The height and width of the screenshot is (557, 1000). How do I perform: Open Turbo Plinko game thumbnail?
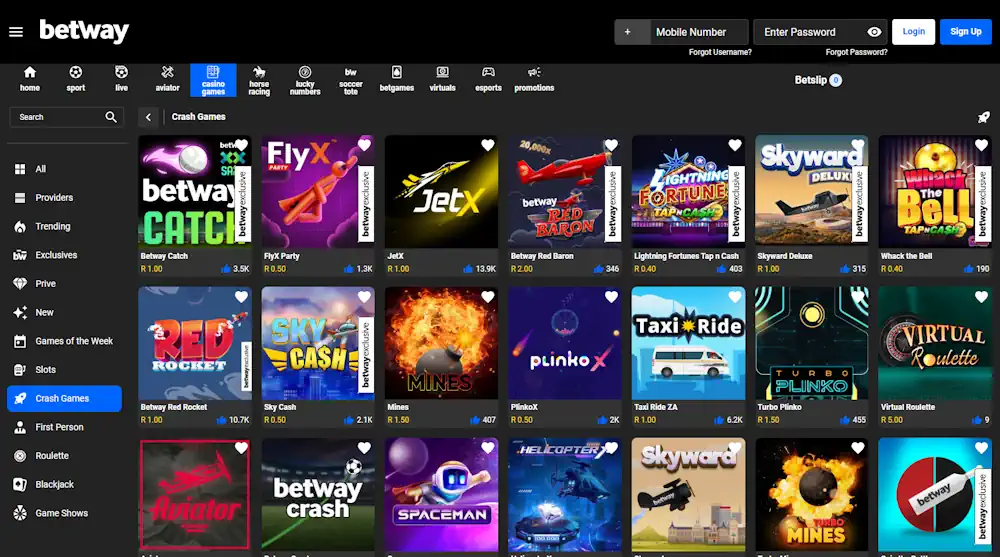(811, 343)
